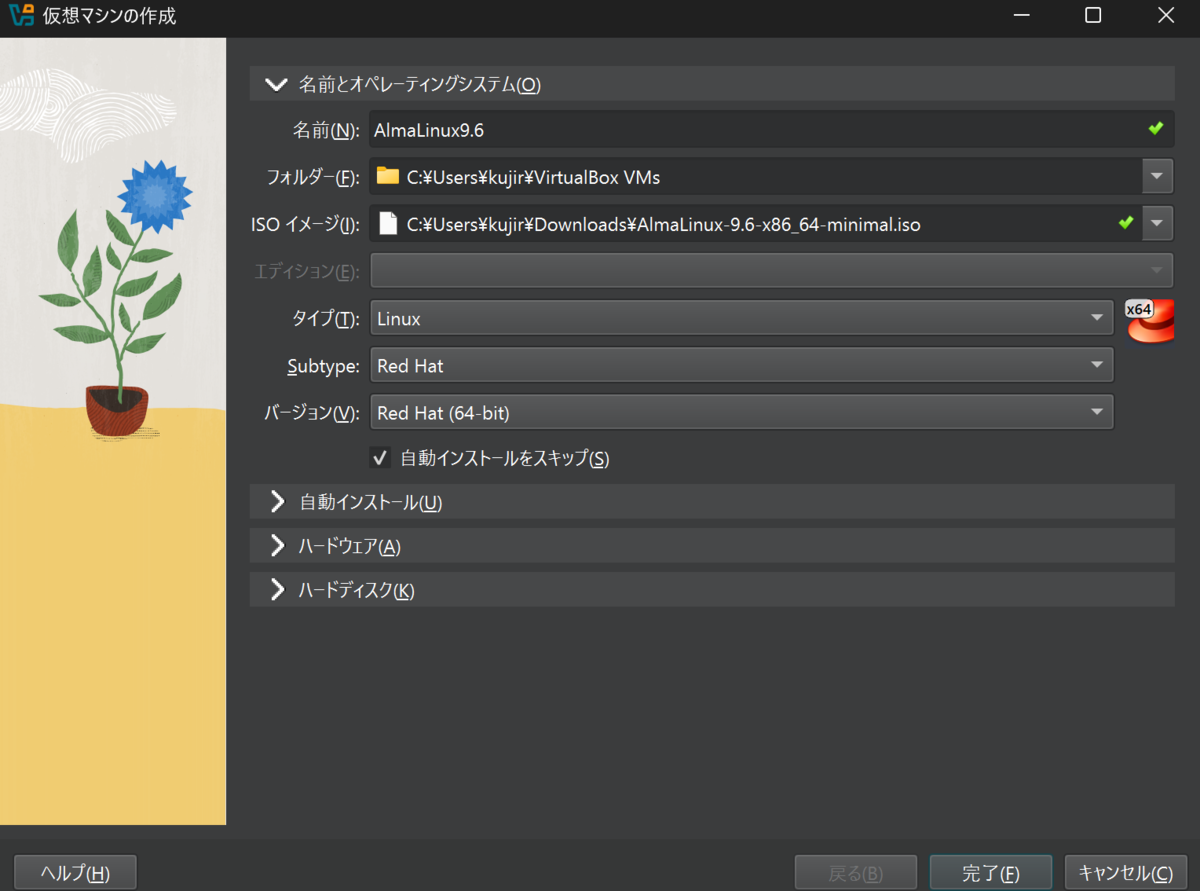Collapse the 名前とオペレーティングシステム section
The height and width of the screenshot is (891, 1200).
[x=276, y=84]
